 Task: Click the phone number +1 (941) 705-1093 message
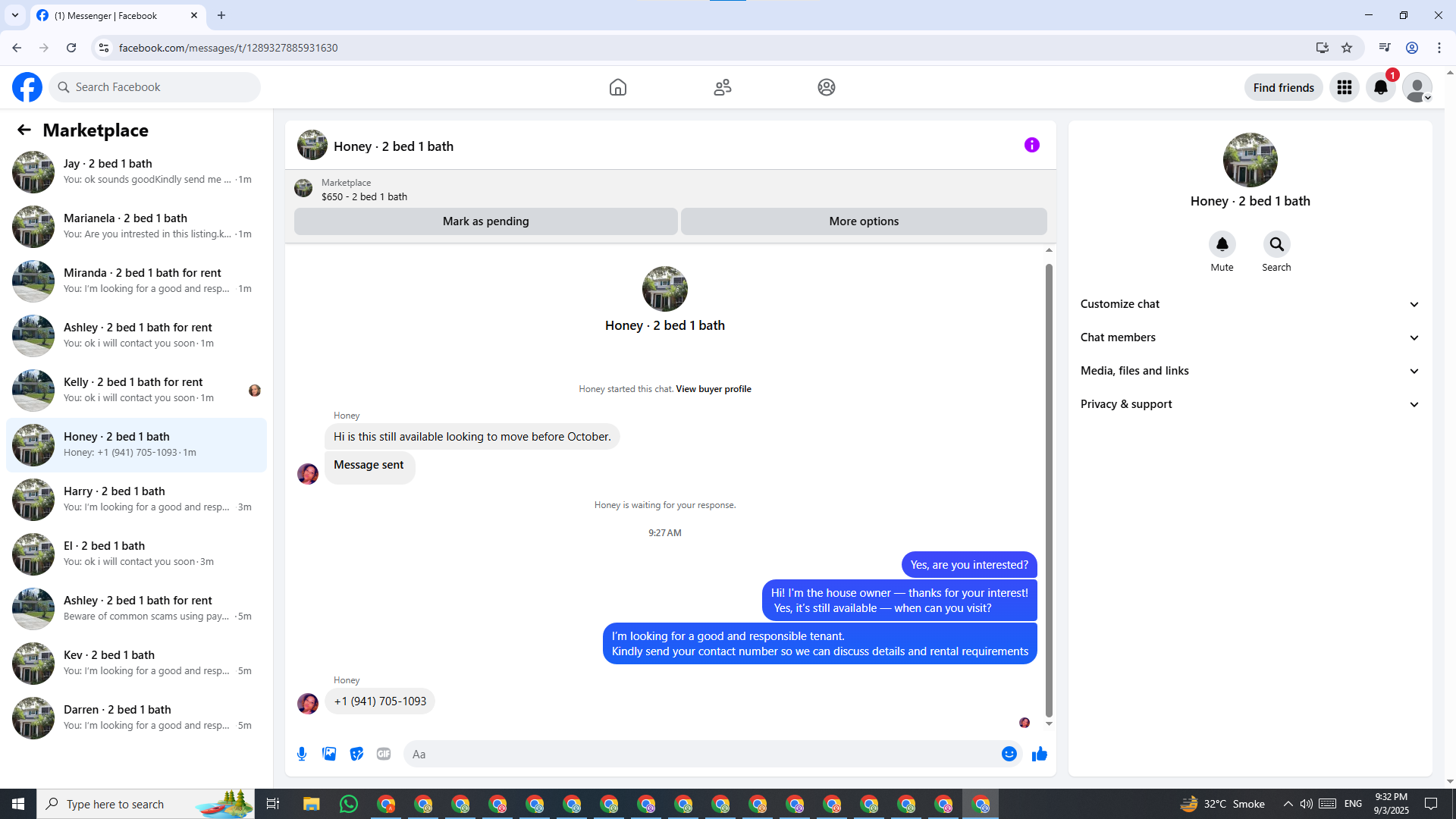pyautogui.click(x=380, y=701)
